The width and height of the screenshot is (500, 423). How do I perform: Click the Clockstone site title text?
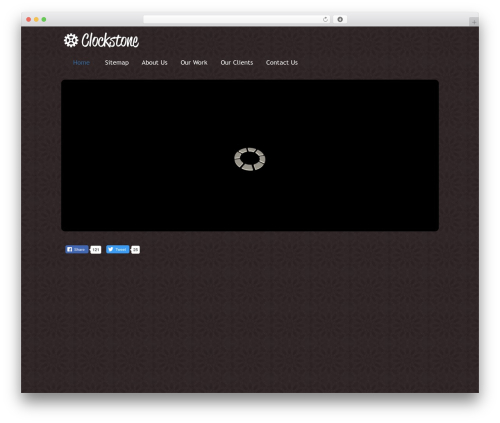click(x=110, y=40)
